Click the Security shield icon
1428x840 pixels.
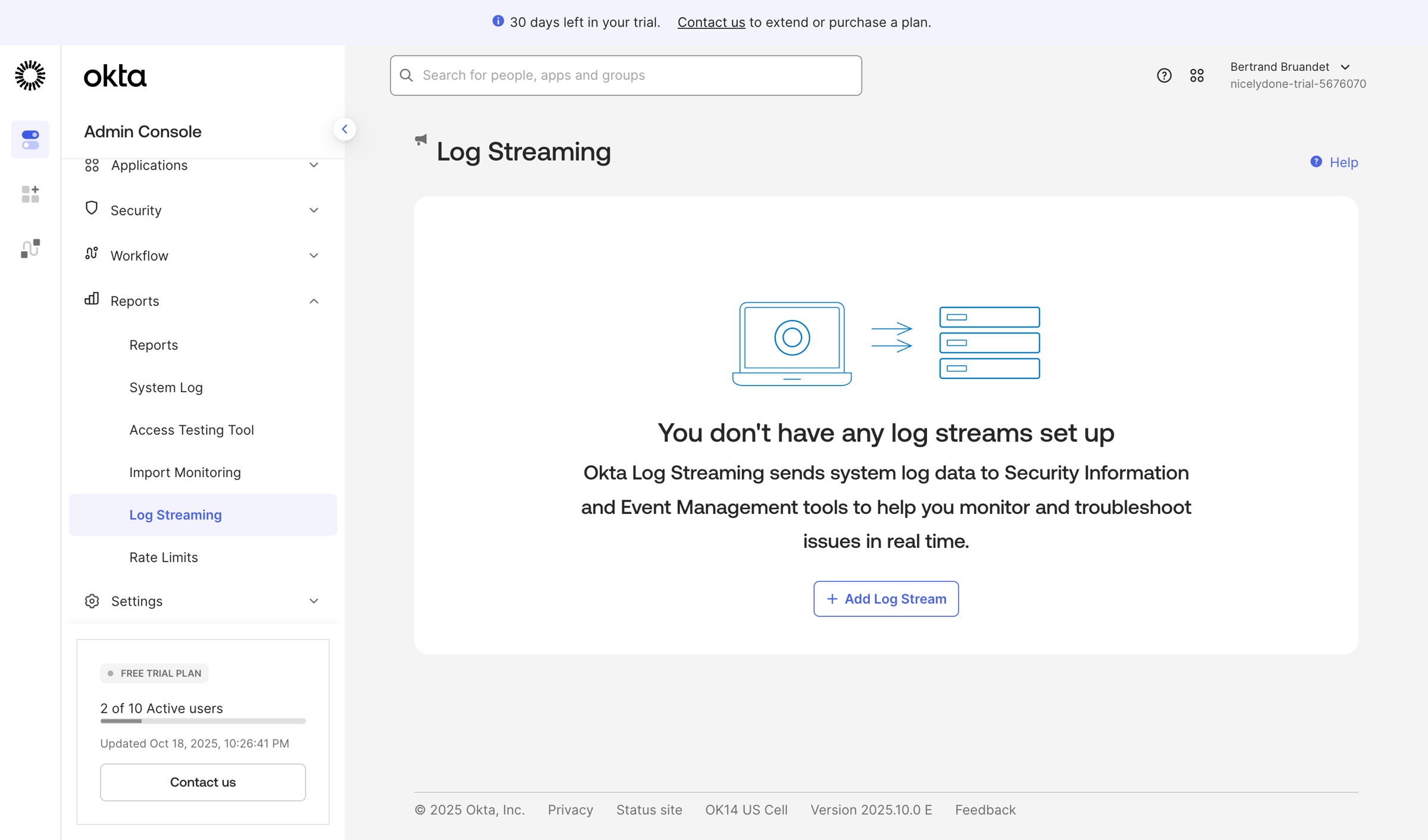point(92,208)
